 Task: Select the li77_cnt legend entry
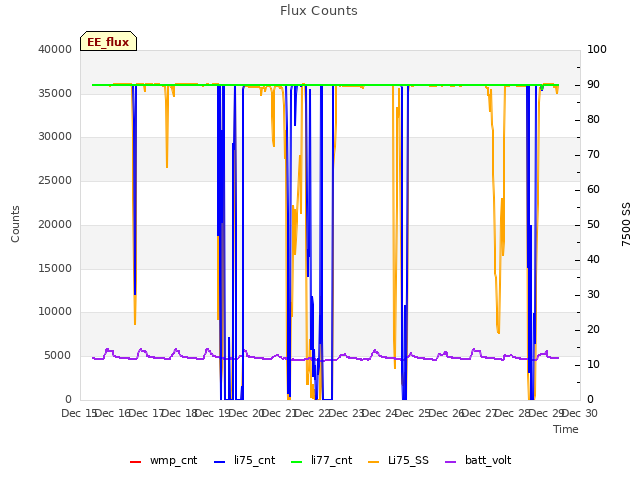point(321,460)
